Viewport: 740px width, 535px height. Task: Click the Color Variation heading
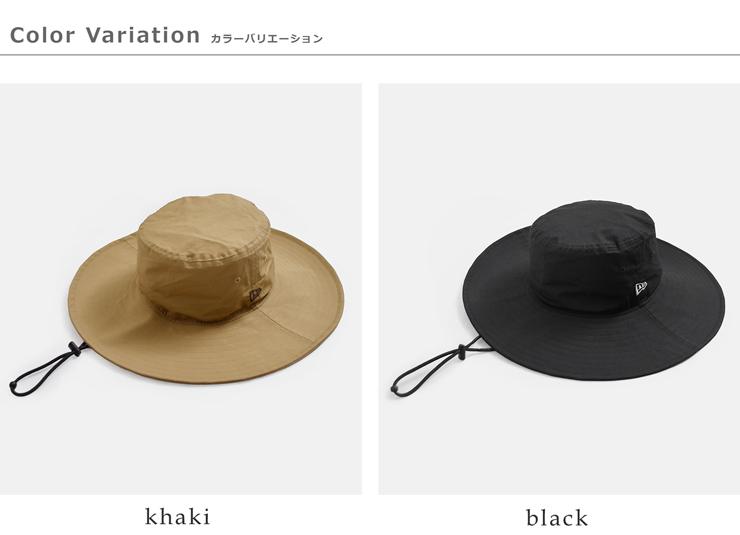105,35
